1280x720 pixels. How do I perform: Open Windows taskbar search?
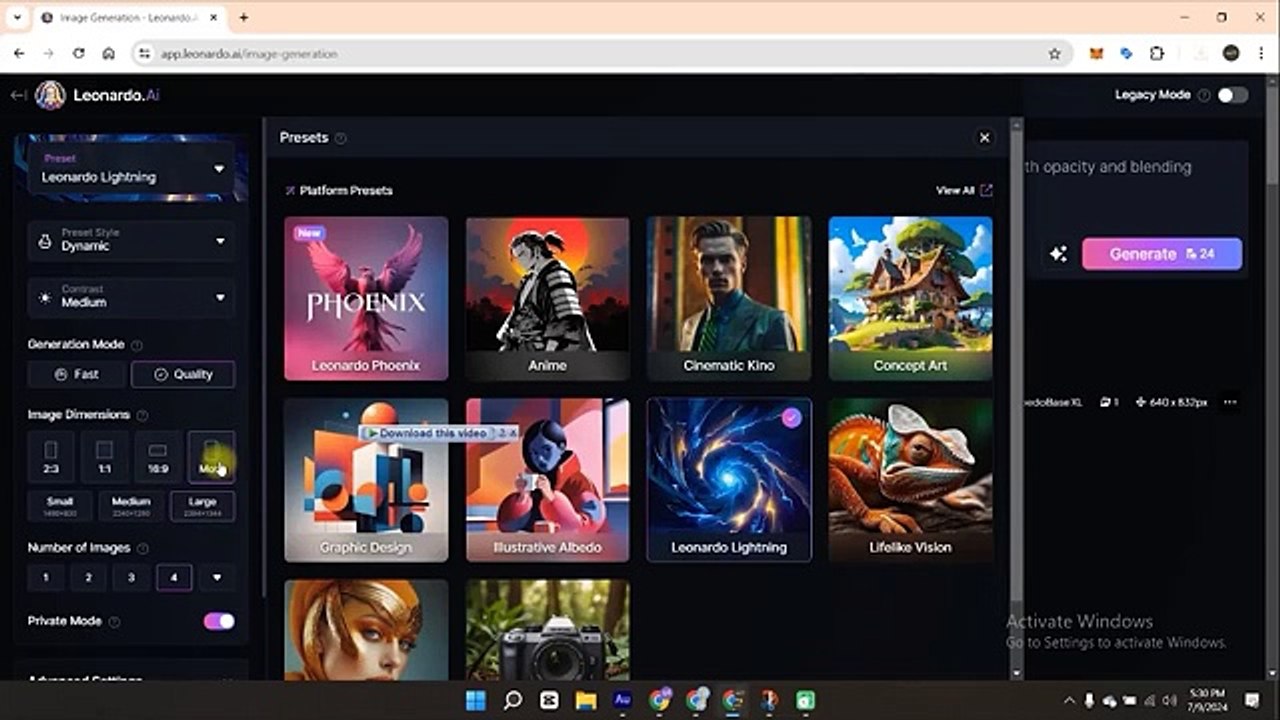512,700
